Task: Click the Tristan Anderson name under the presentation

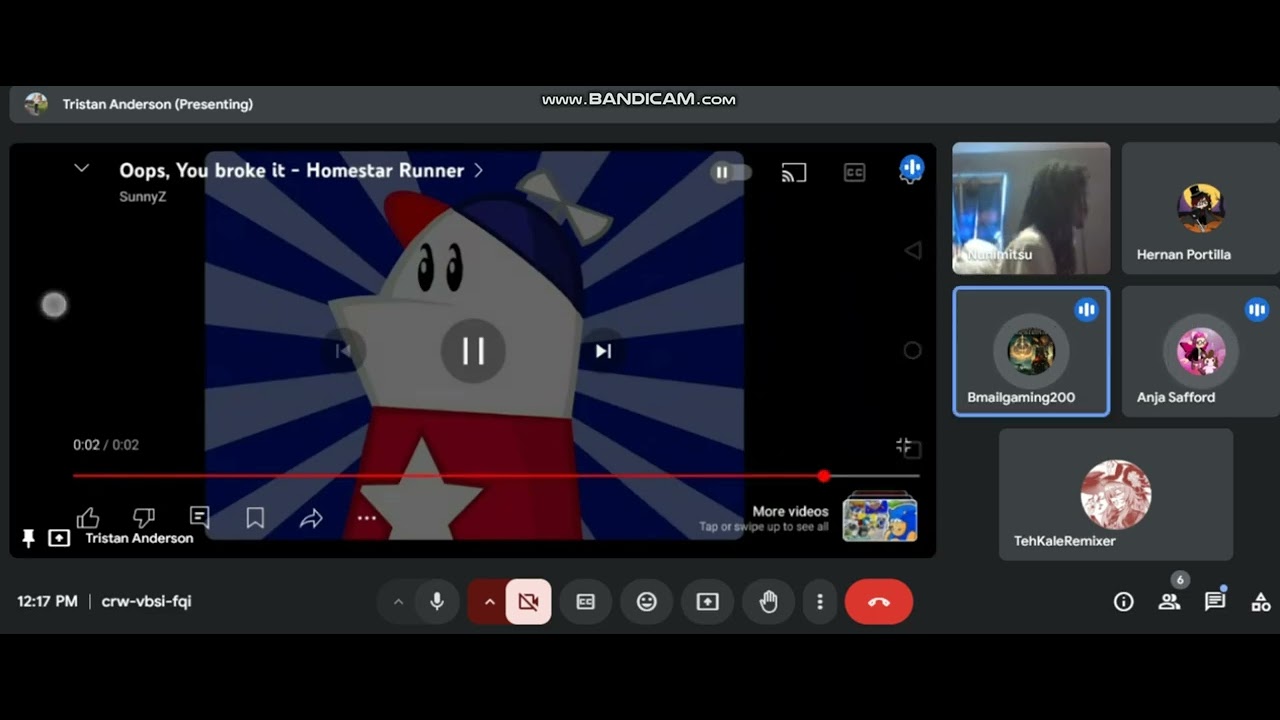Action: [x=139, y=538]
